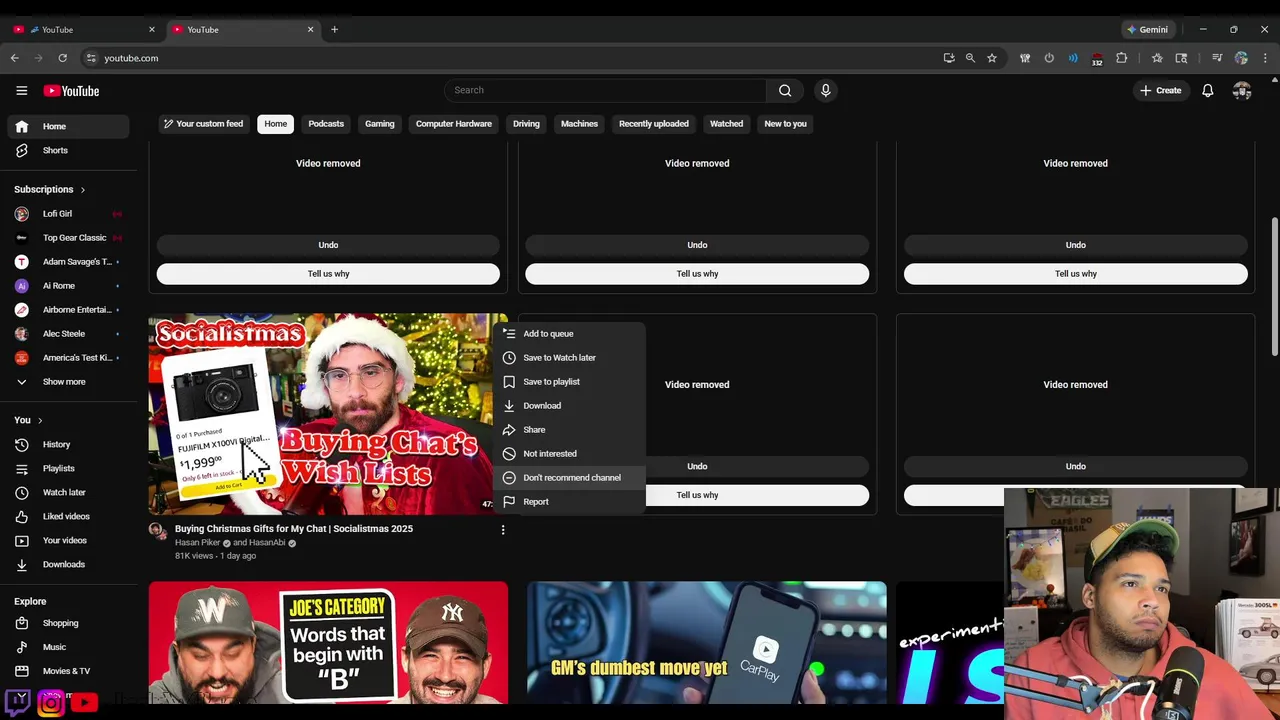Viewport: 1280px width, 720px height.
Task: Click the search magnifier button
Action: [785, 90]
